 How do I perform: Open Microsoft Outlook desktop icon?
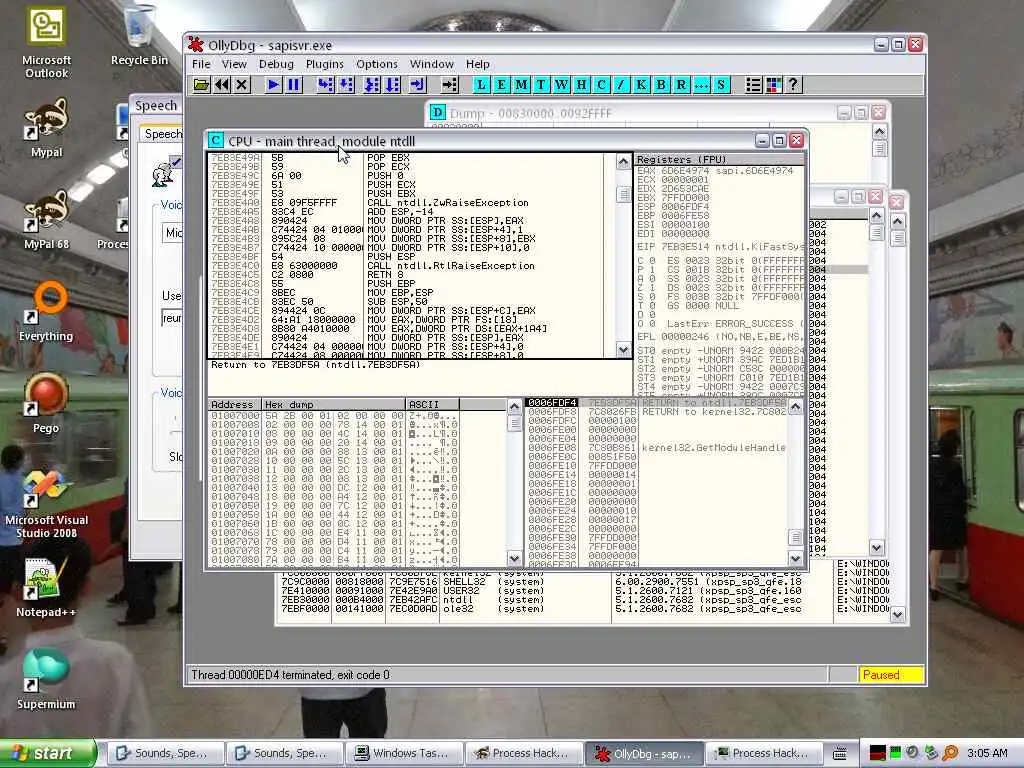pos(46,43)
